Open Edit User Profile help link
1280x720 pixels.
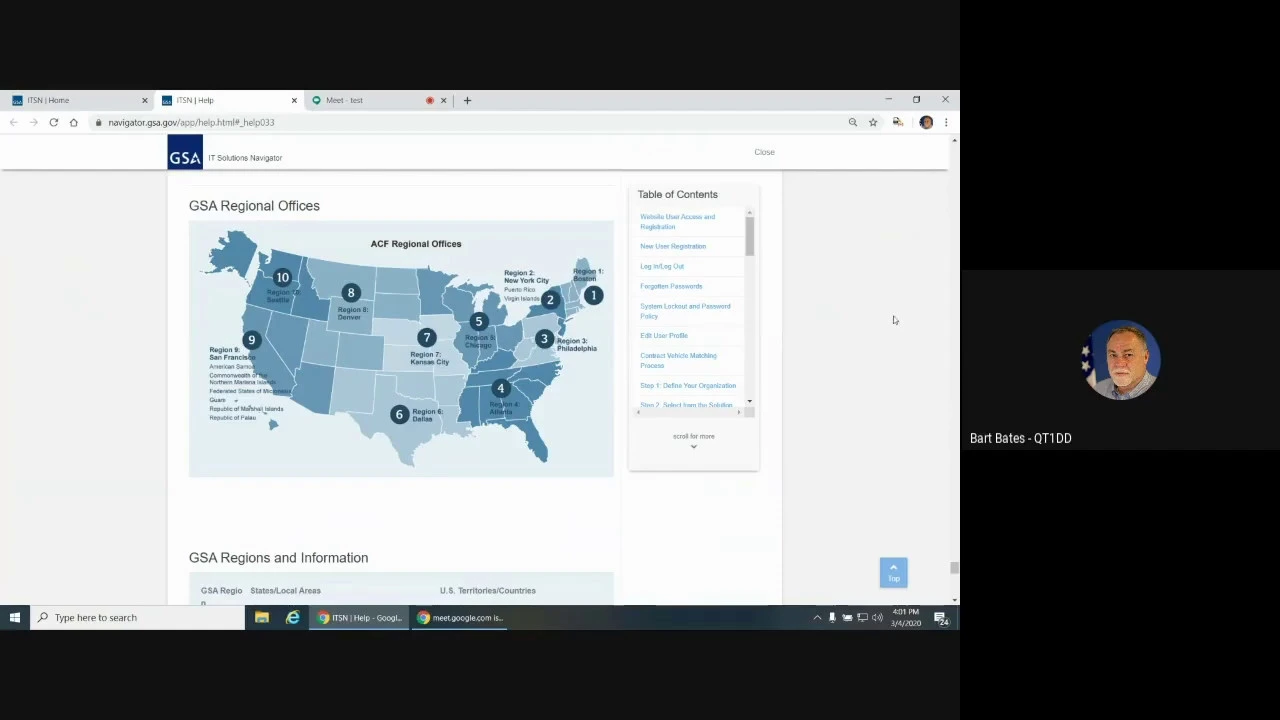coord(664,335)
